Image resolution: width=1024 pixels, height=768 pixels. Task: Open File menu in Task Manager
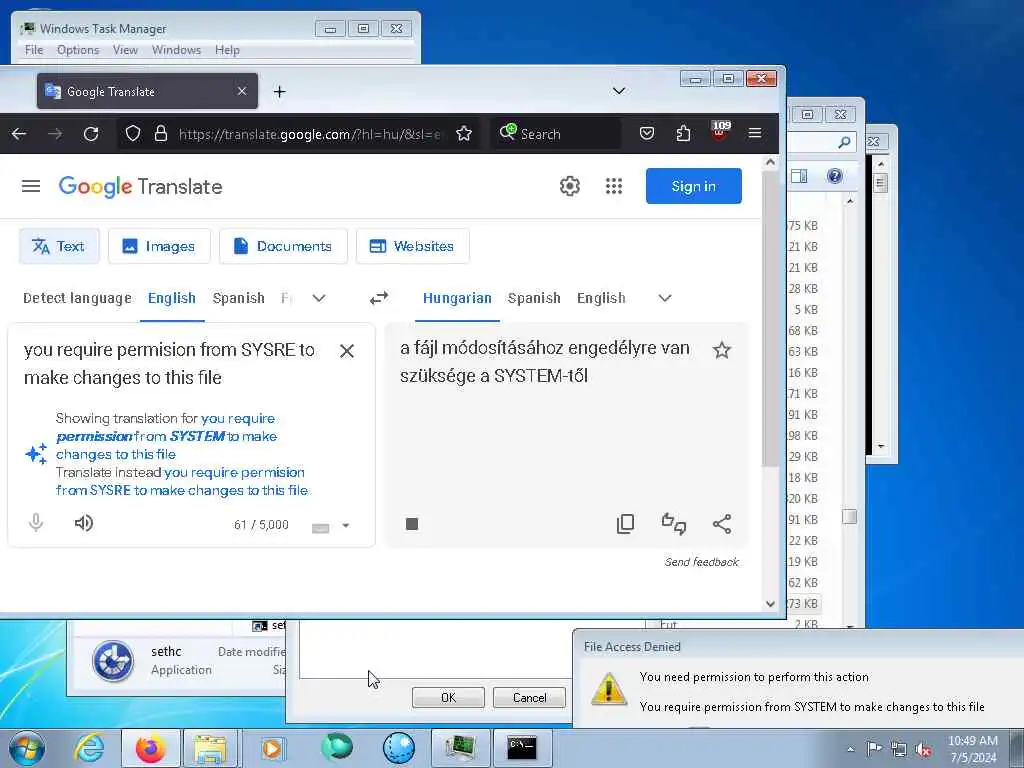click(x=34, y=50)
